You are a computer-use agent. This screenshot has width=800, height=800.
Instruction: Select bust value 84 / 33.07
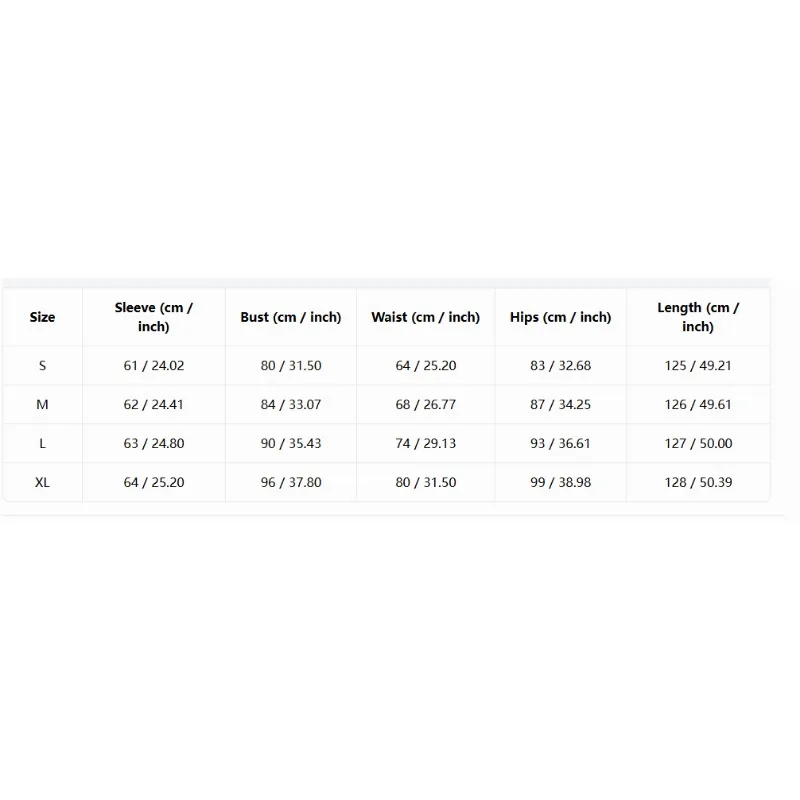tap(291, 405)
